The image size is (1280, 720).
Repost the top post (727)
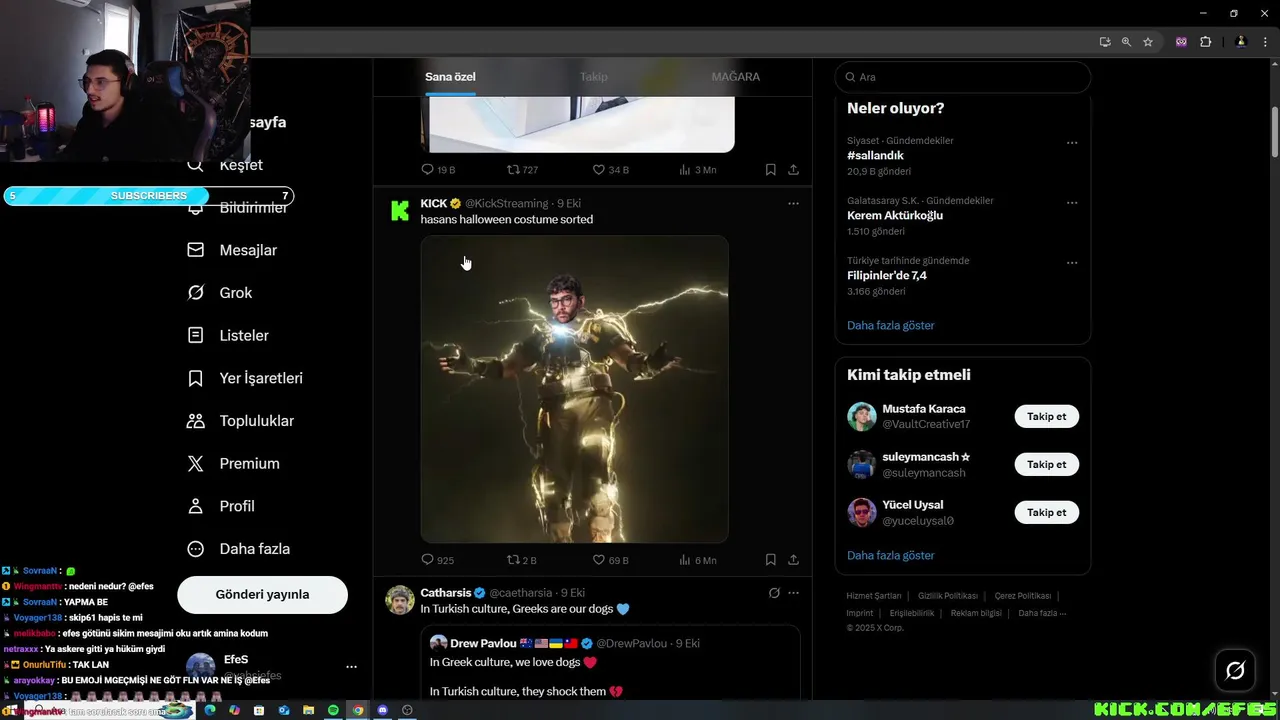(522, 170)
